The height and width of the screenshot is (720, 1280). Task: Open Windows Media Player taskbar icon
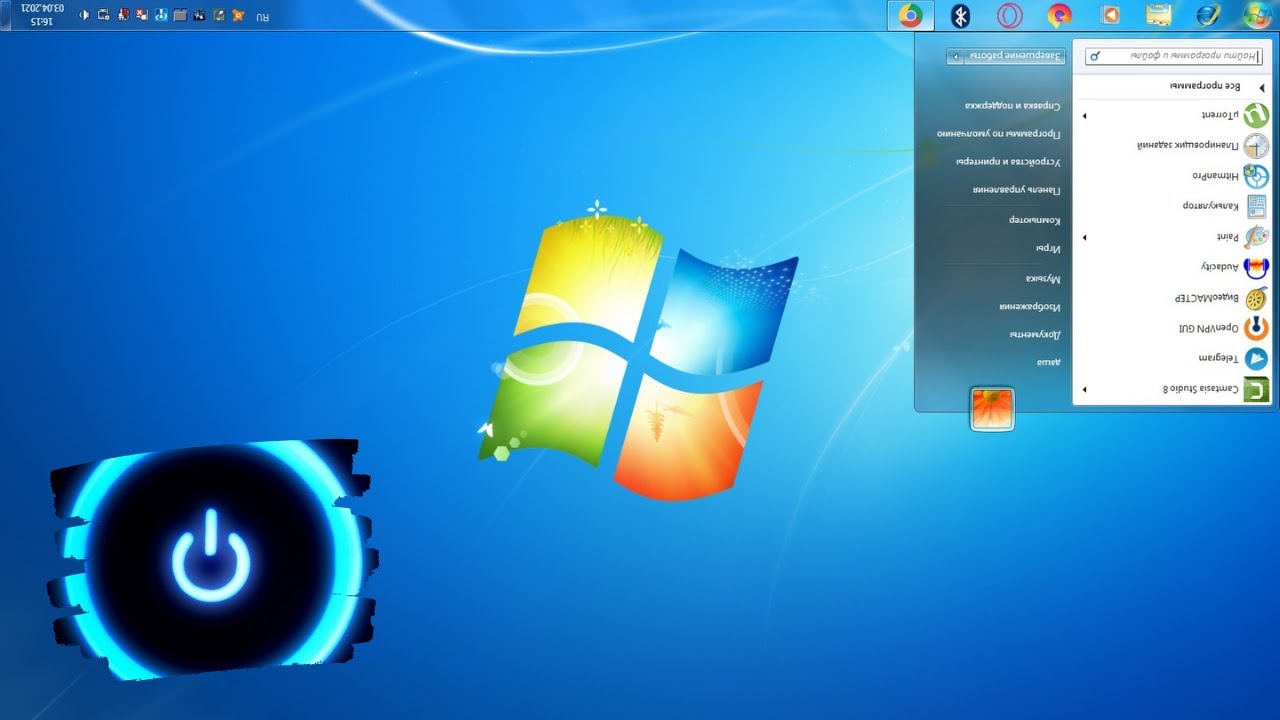tap(1110, 15)
